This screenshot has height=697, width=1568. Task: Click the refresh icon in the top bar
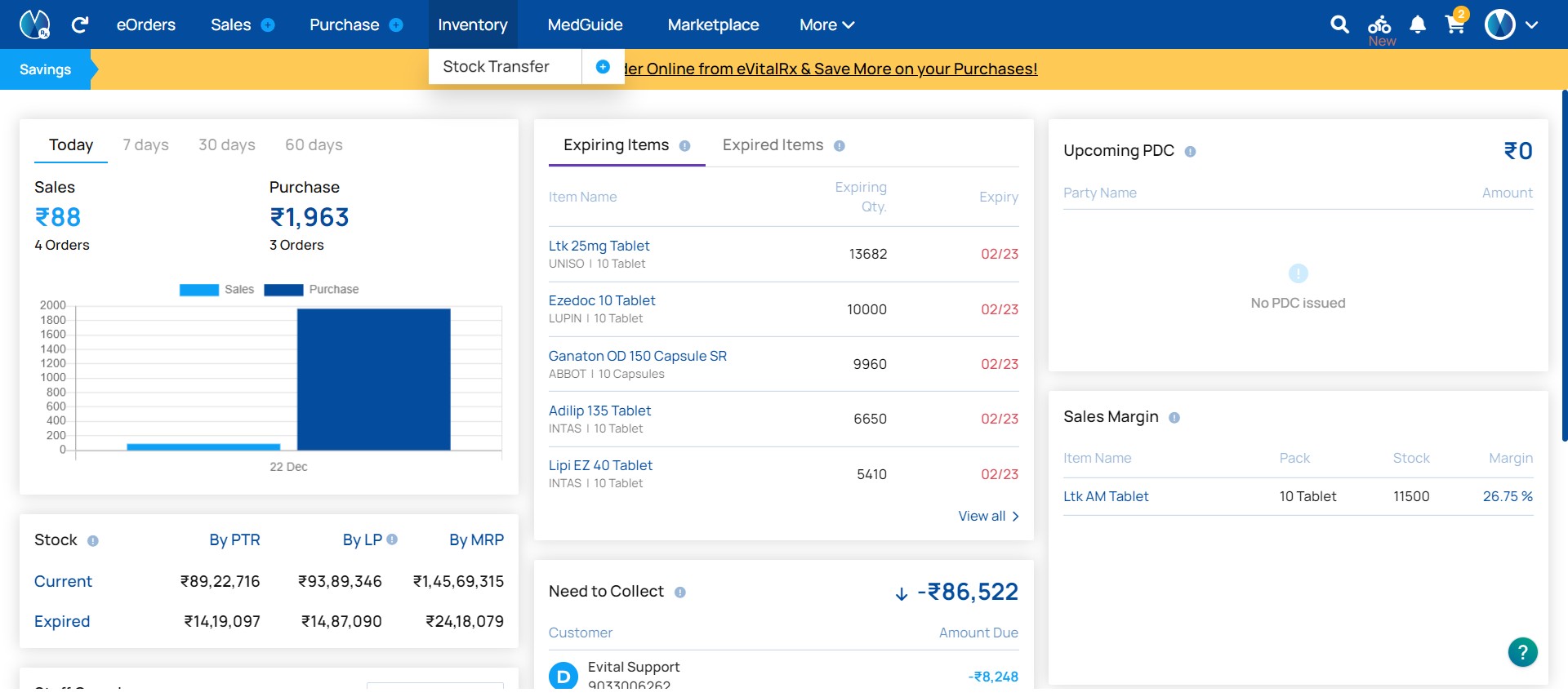pyautogui.click(x=79, y=25)
